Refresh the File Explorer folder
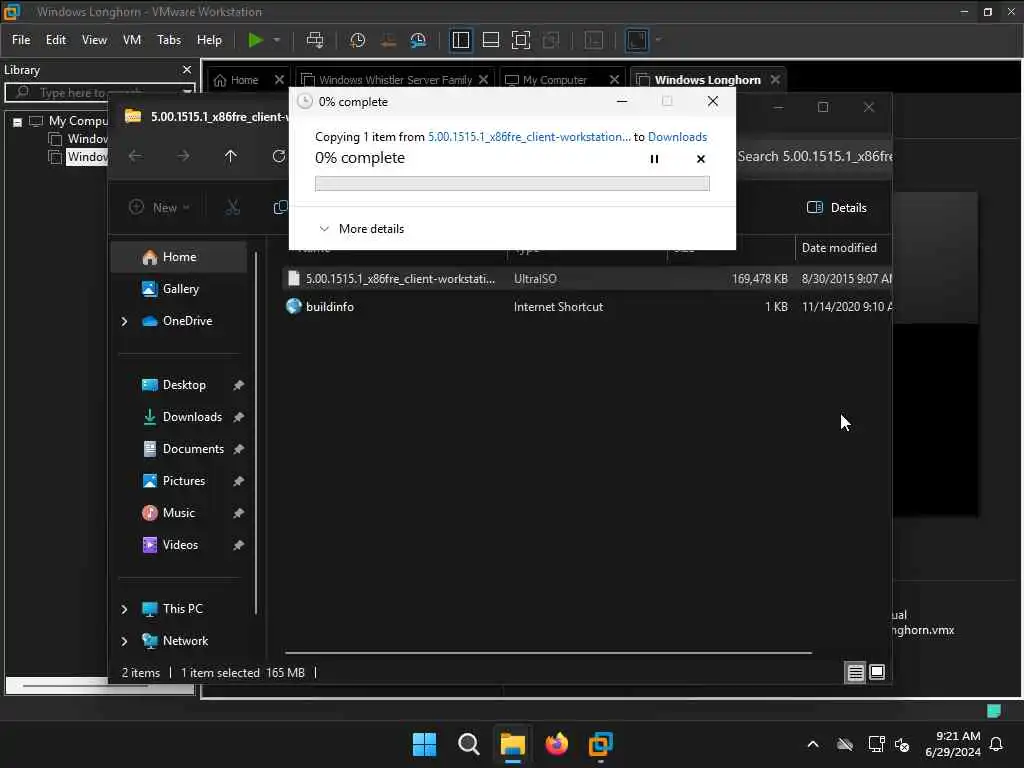Screen dimensions: 1024x768 tap(279, 156)
